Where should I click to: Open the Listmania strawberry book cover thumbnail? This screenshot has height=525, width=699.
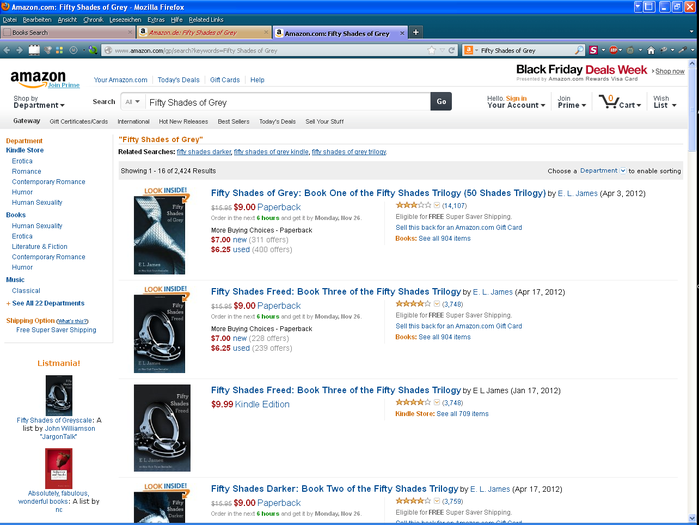[x=58, y=468]
